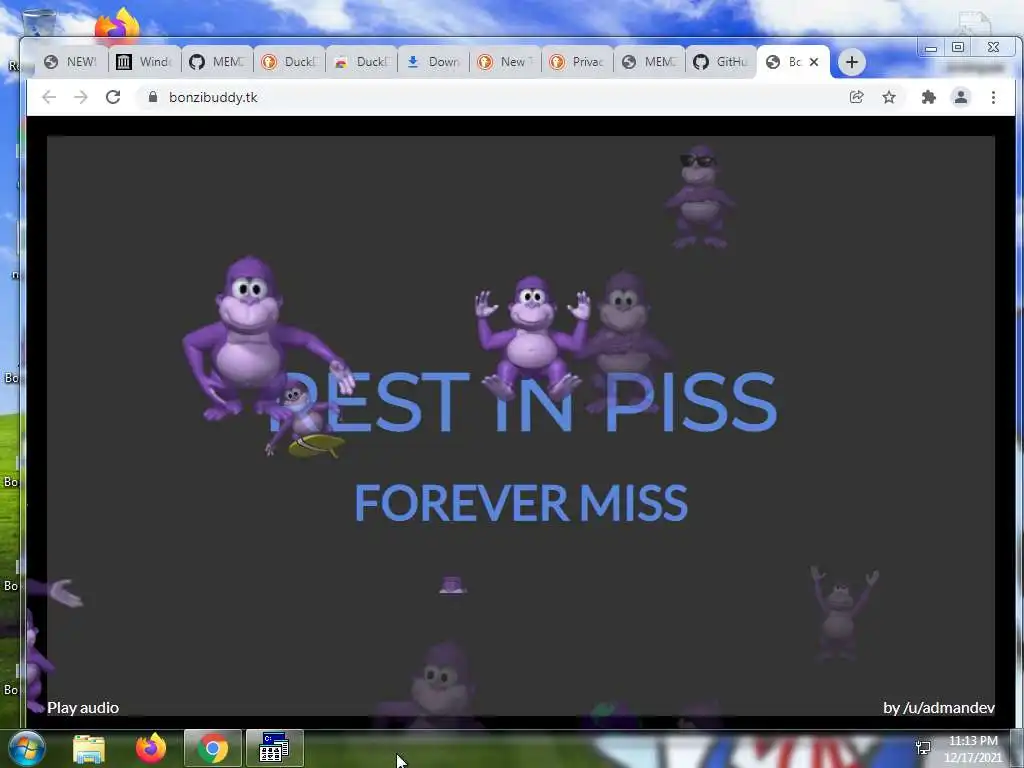Switch to the first MEM GitHub tab
1024x768 pixels.
[217, 62]
